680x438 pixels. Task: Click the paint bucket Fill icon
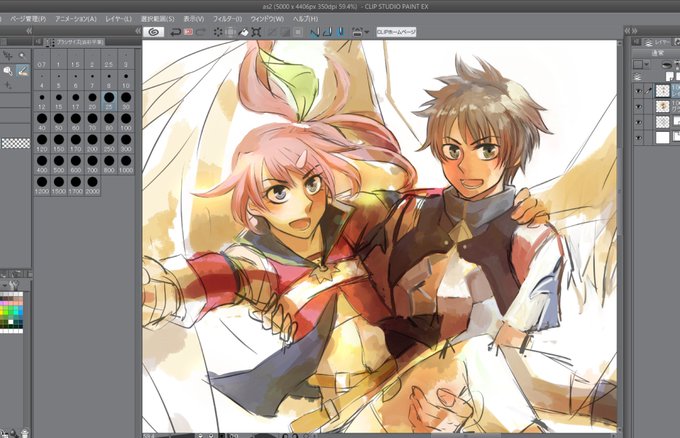tap(244, 32)
